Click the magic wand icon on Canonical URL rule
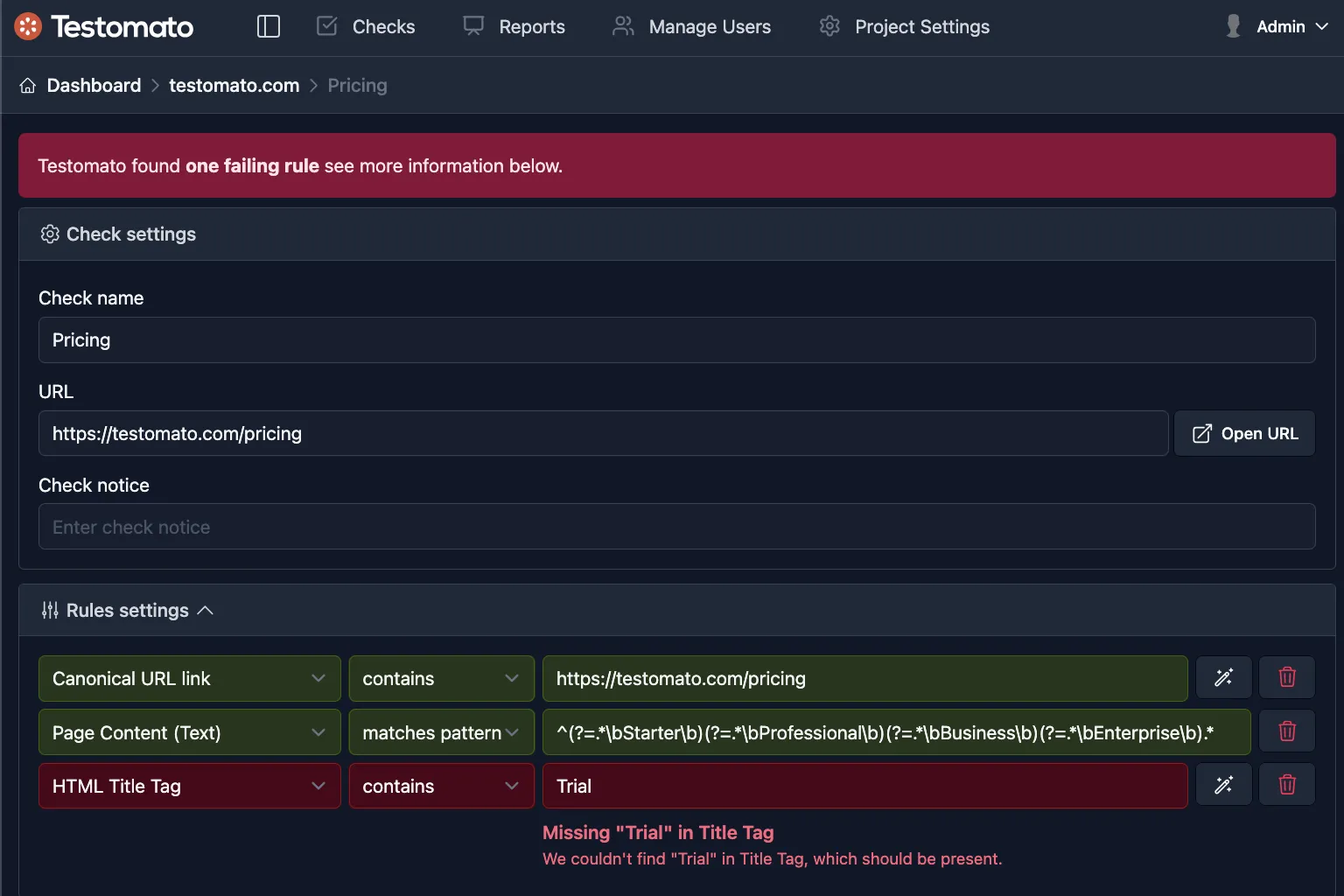 pos(1223,677)
